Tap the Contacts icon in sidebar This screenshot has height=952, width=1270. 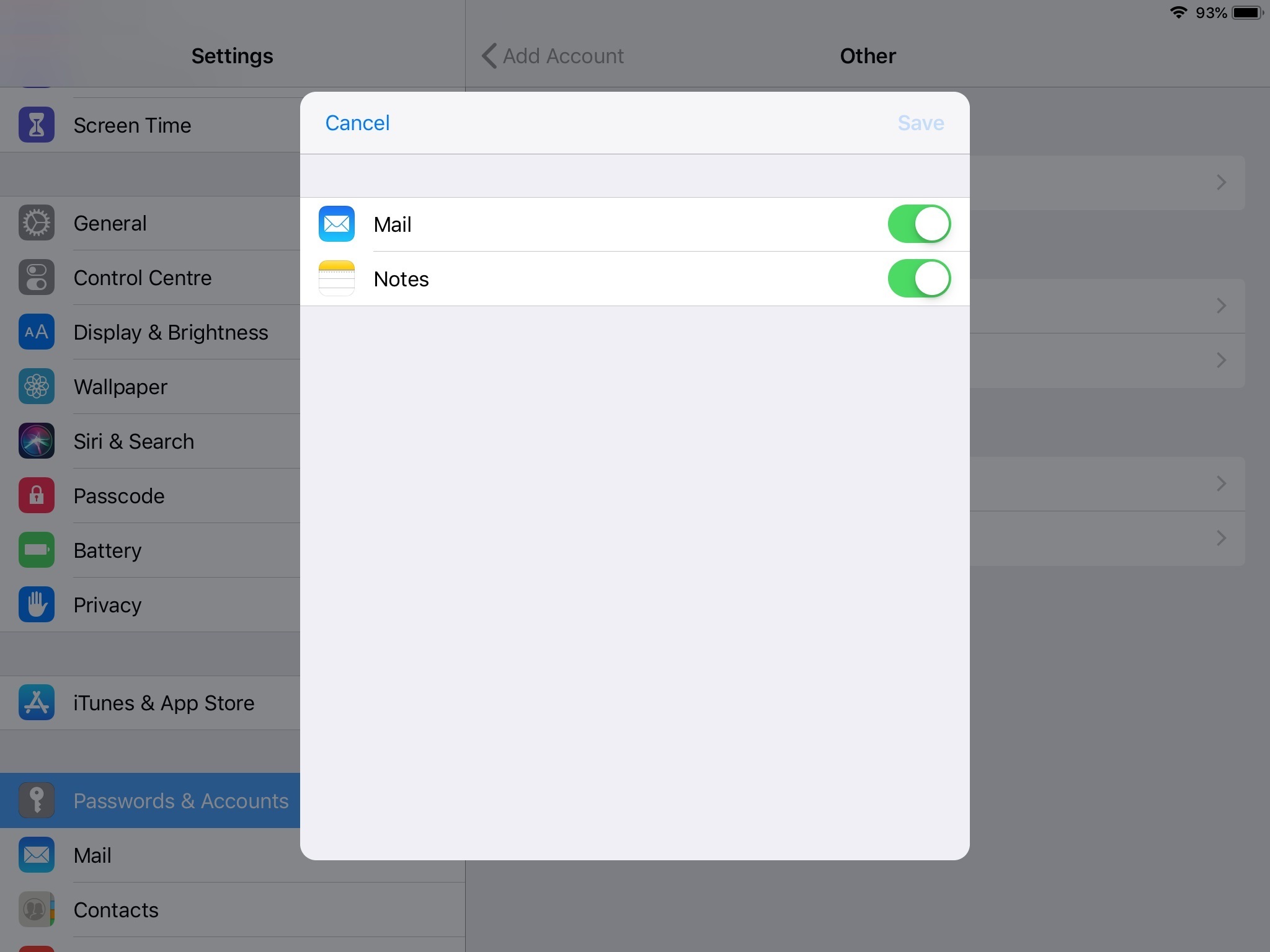pyautogui.click(x=37, y=909)
